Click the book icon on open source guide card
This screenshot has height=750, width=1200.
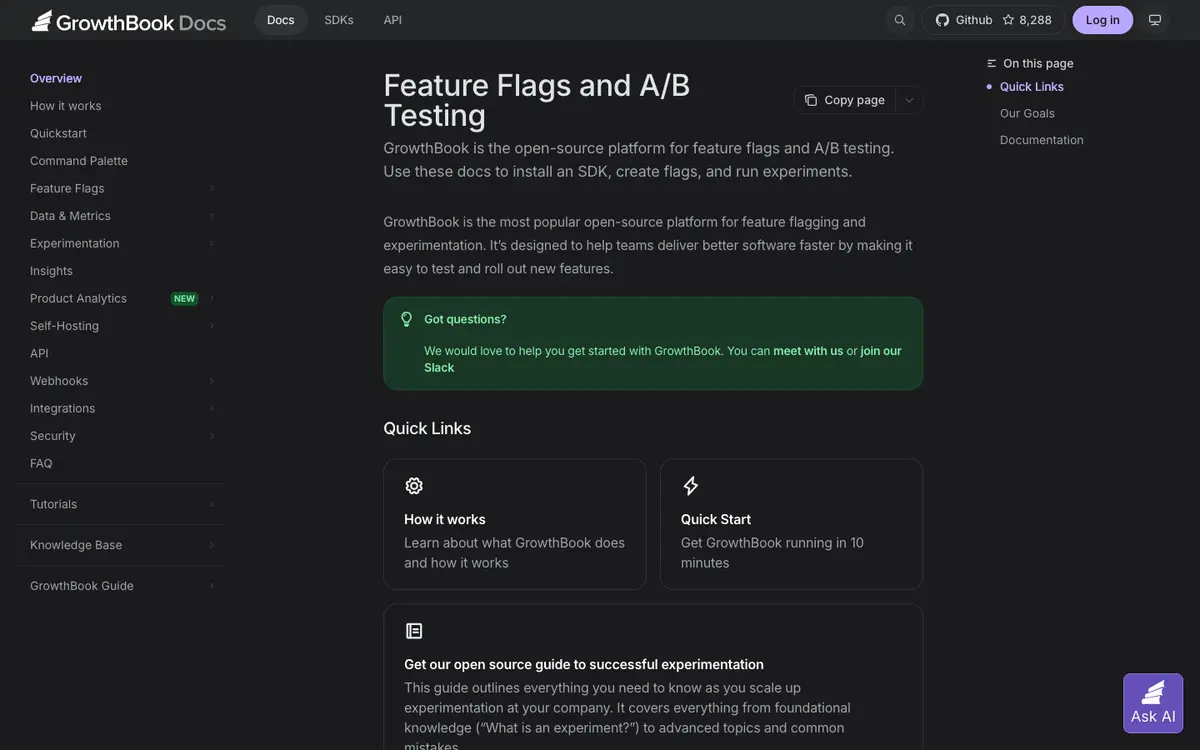click(x=414, y=631)
